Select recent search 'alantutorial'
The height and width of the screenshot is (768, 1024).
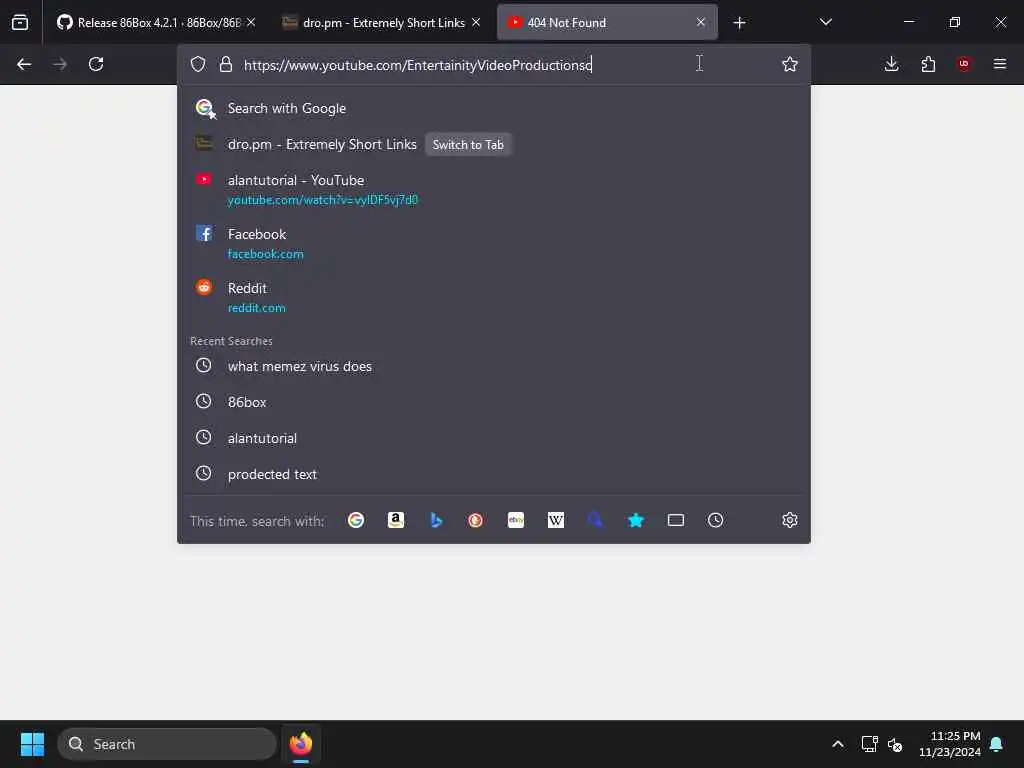494,438
